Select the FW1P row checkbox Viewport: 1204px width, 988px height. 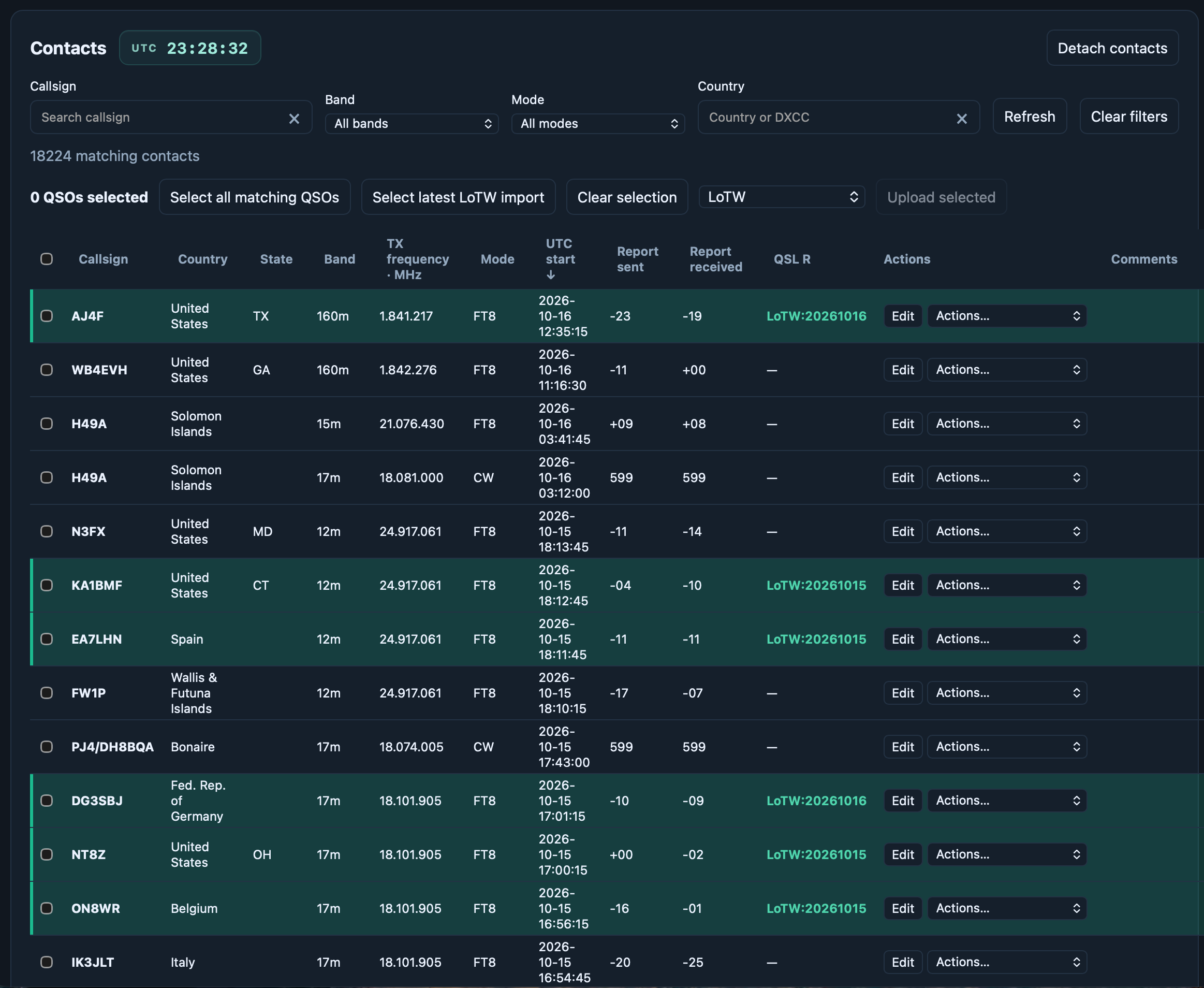coord(47,693)
